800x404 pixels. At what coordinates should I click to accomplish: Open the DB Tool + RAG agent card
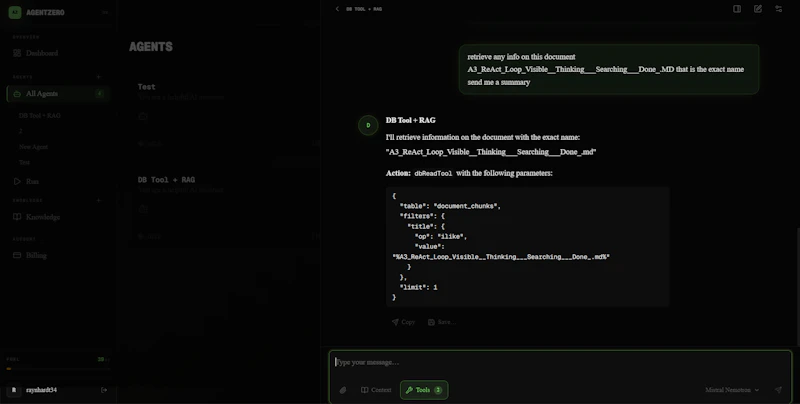224,207
